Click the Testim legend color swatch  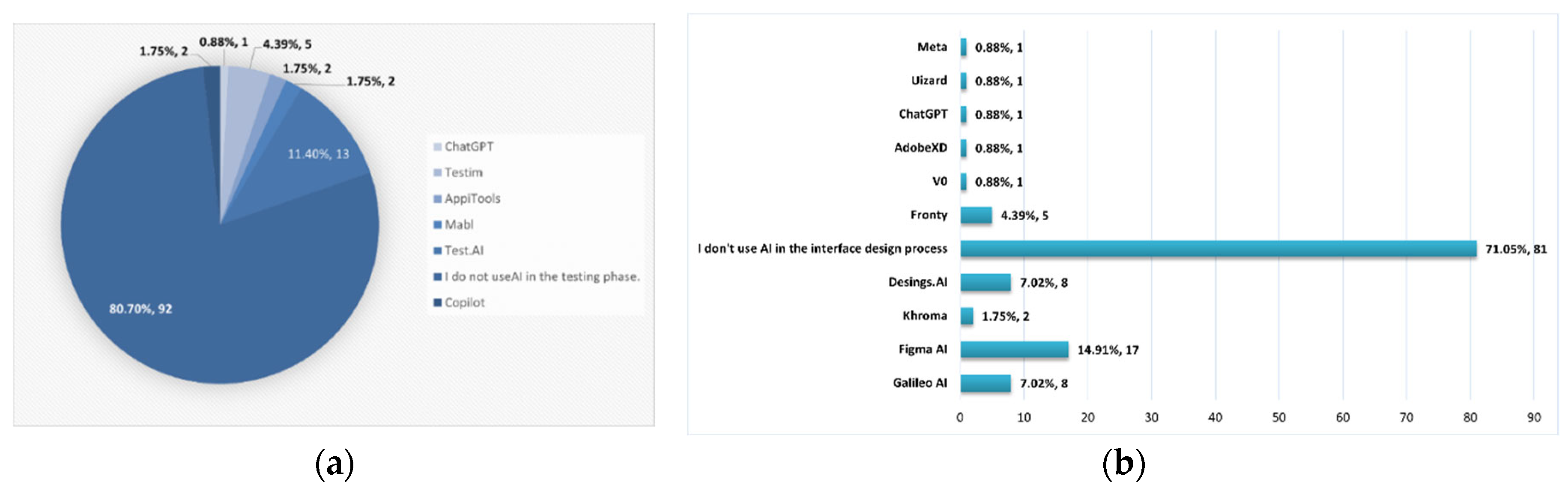click(x=437, y=173)
